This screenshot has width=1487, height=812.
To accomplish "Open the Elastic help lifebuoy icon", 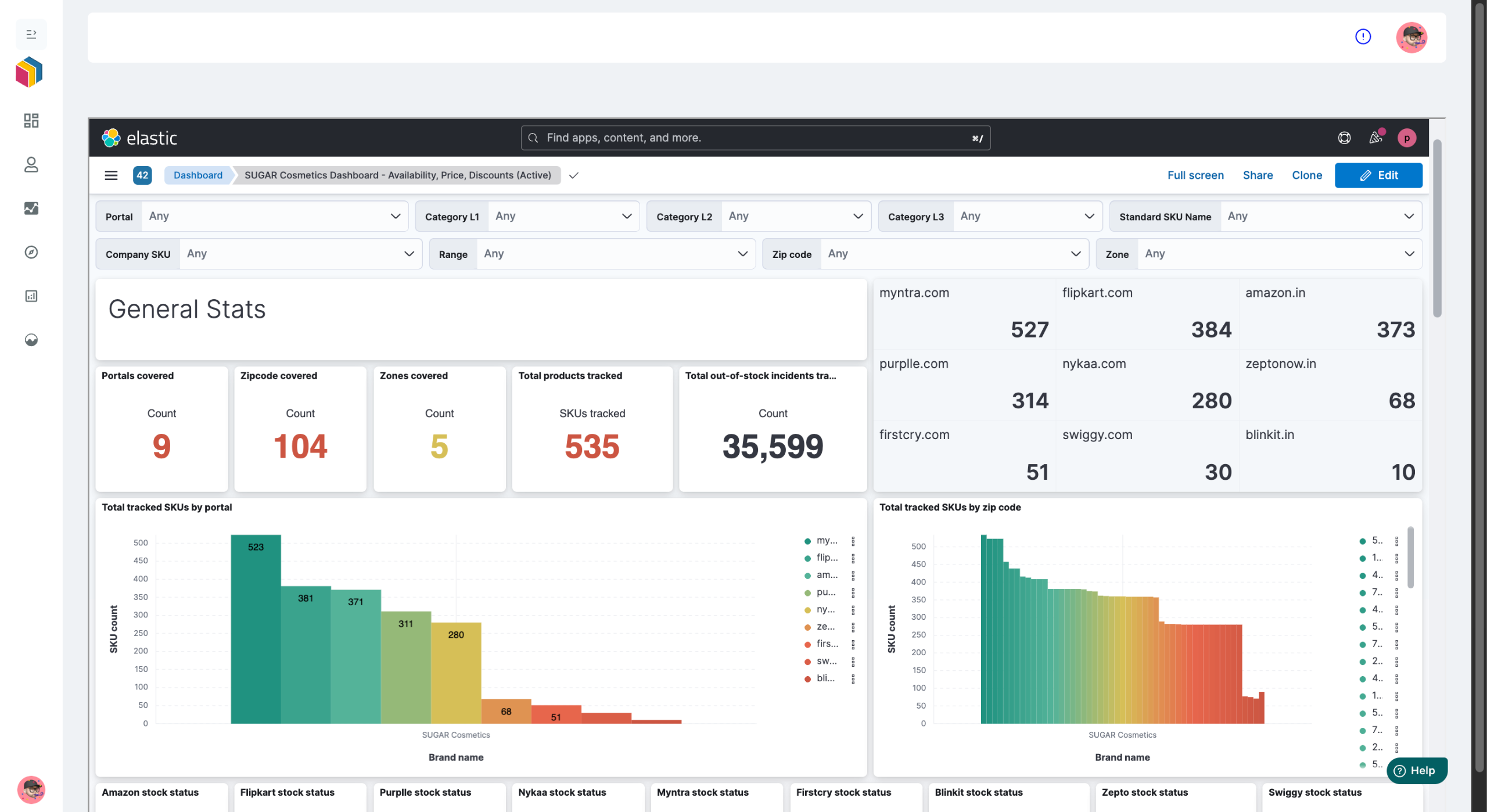I will [1344, 138].
